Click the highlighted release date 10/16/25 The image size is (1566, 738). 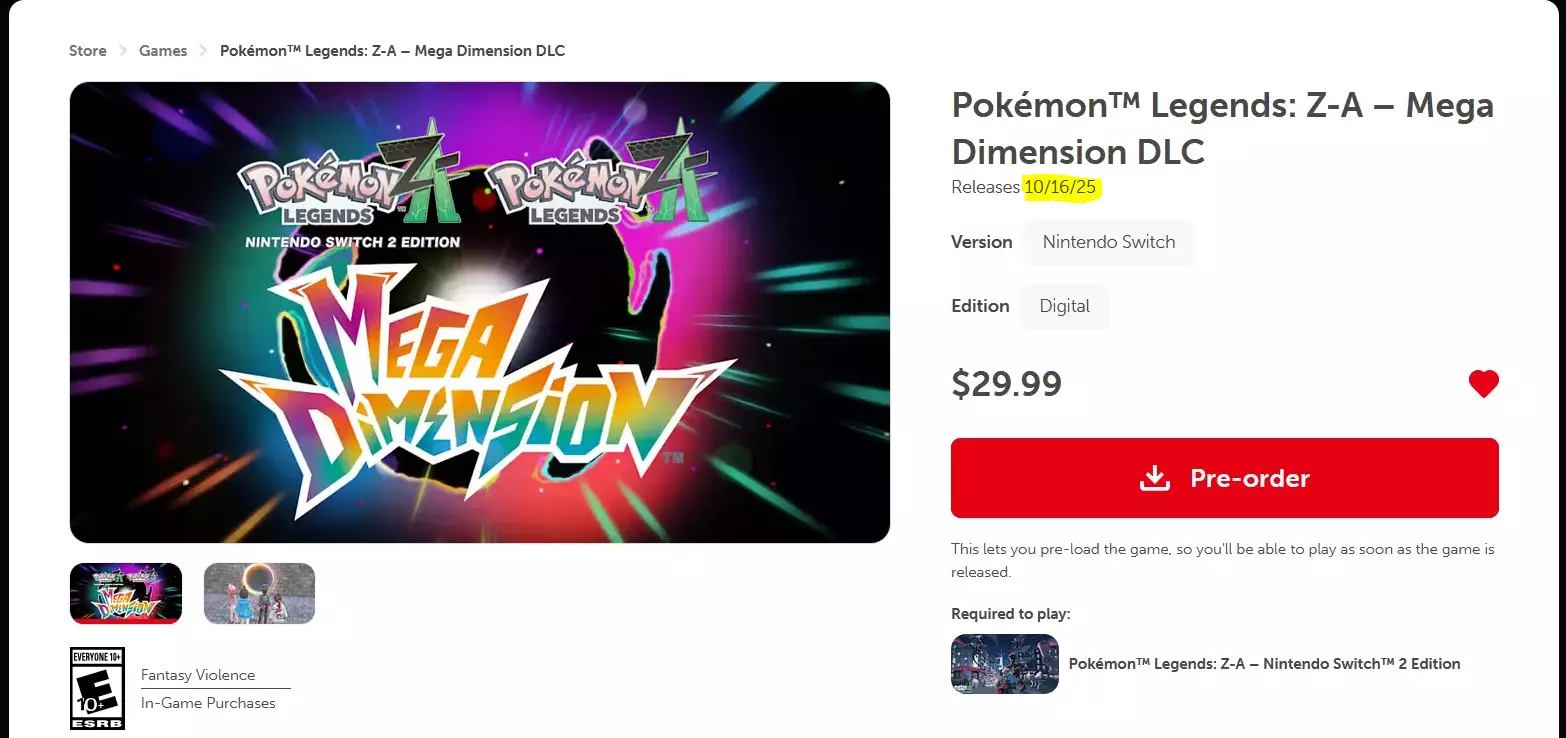tap(1062, 187)
